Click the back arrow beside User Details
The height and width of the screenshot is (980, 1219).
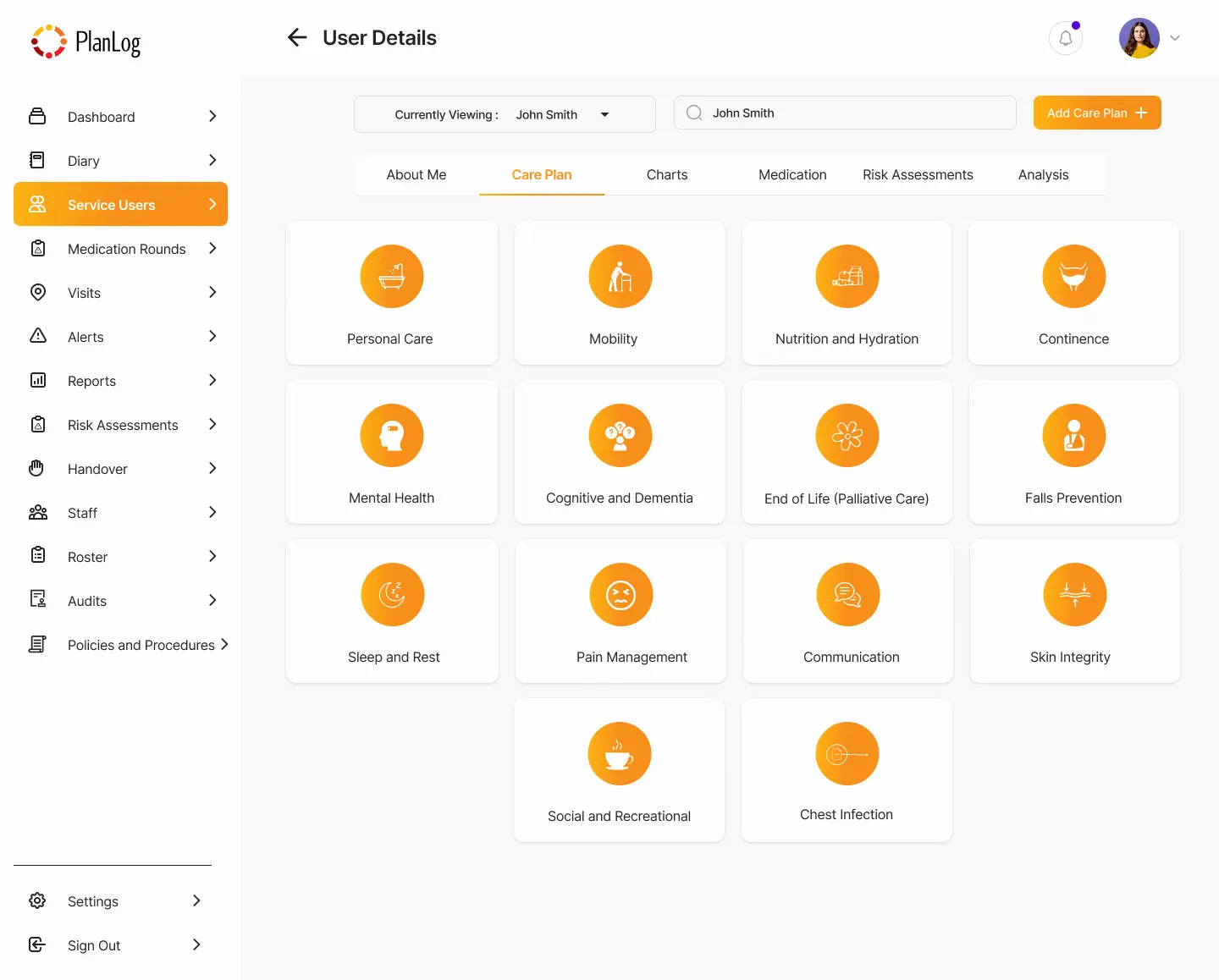[297, 37]
